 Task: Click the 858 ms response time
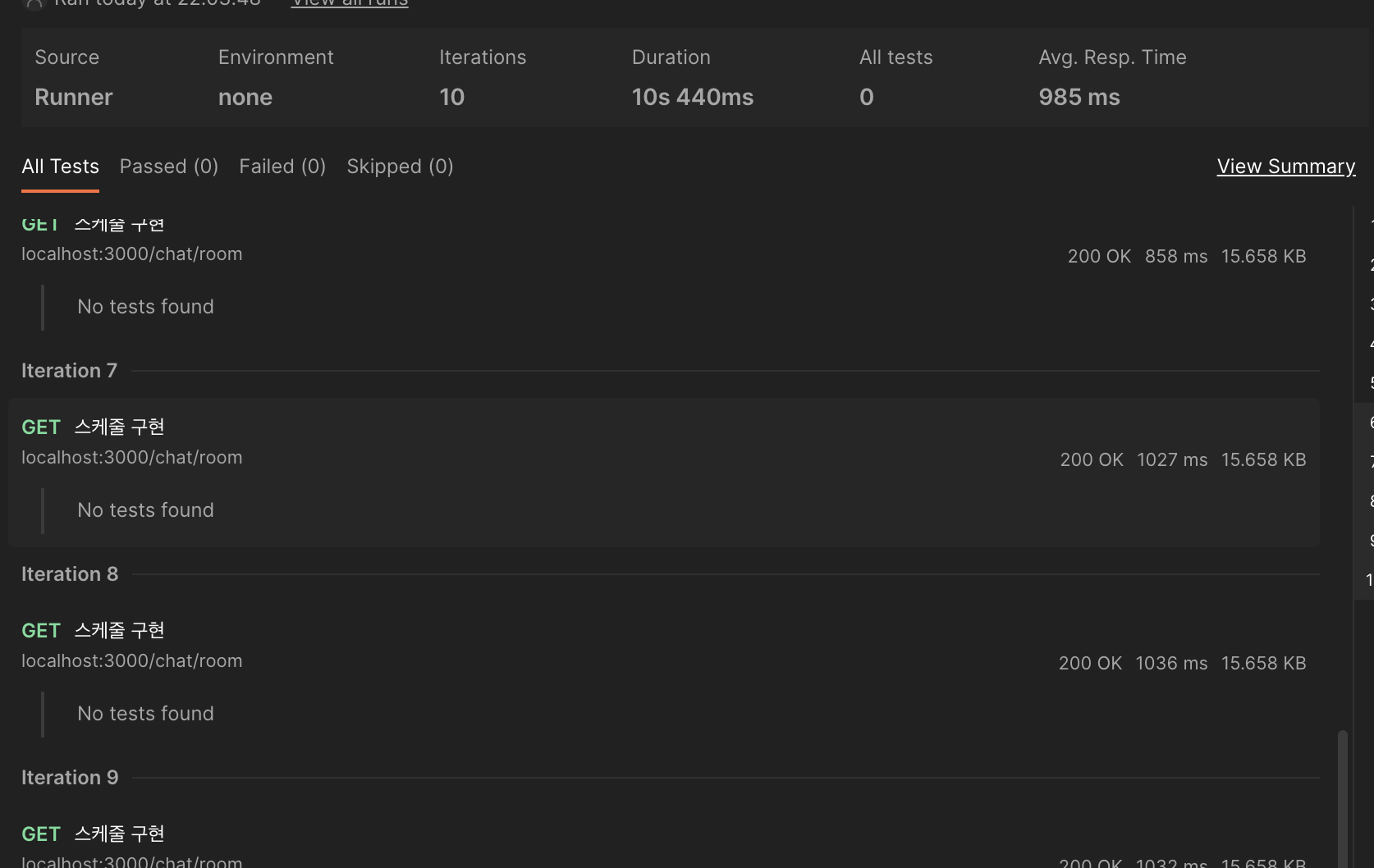pyautogui.click(x=1176, y=257)
